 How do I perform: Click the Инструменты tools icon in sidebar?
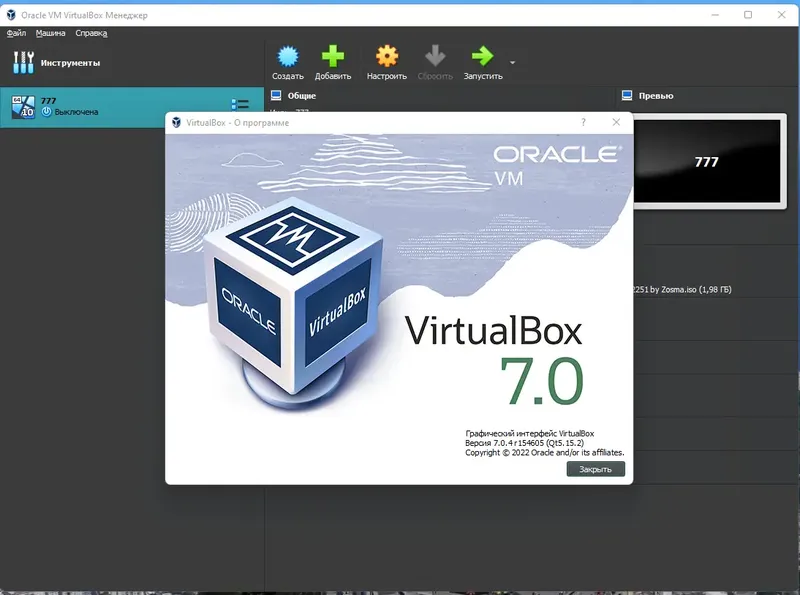(x=23, y=60)
